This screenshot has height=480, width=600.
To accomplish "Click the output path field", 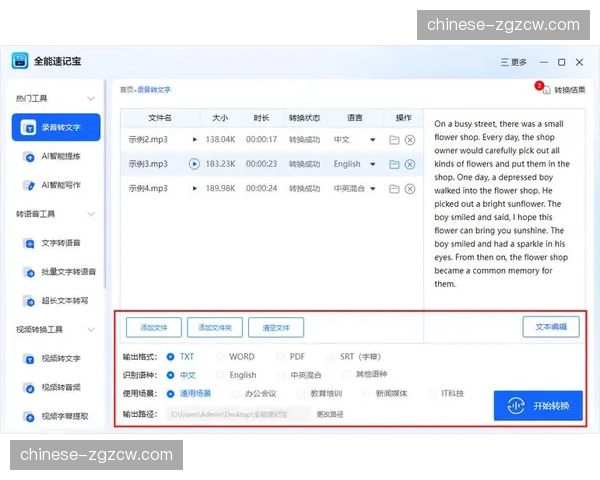I will pyautogui.click(x=239, y=414).
